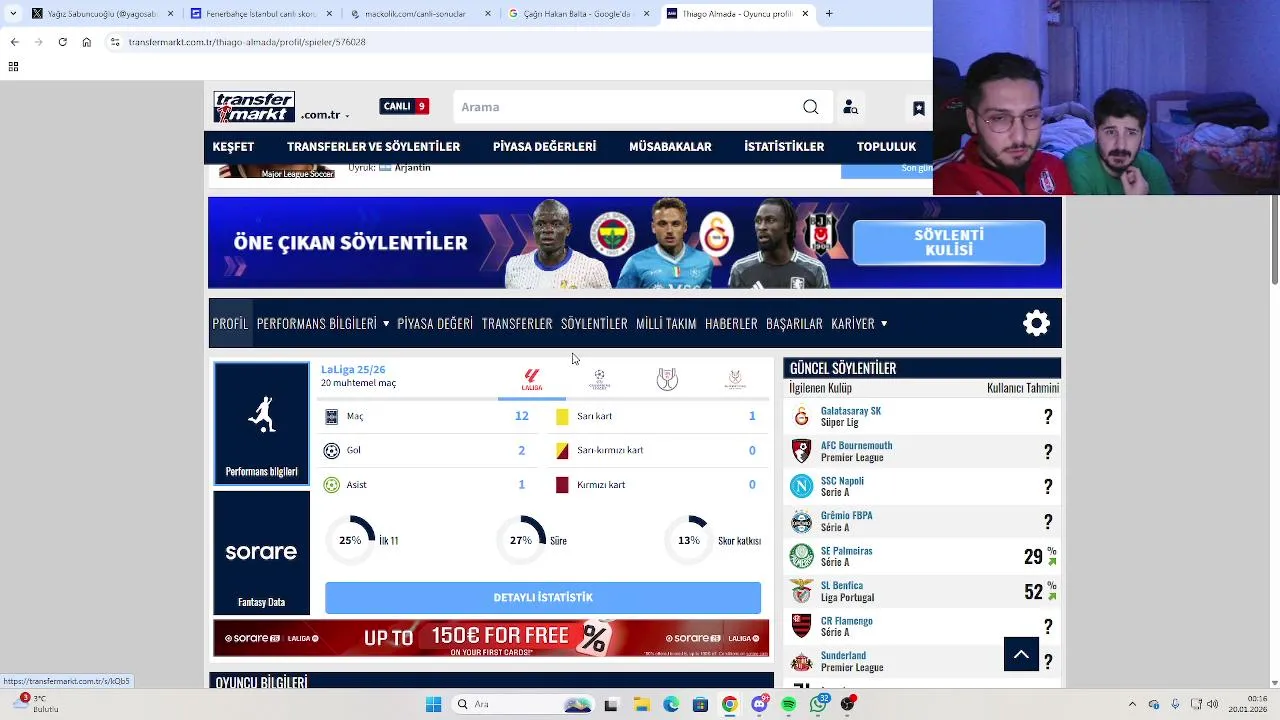Screen dimensions: 1280x720
Task: Click the SL Benfica club crest
Action: pos(802,591)
